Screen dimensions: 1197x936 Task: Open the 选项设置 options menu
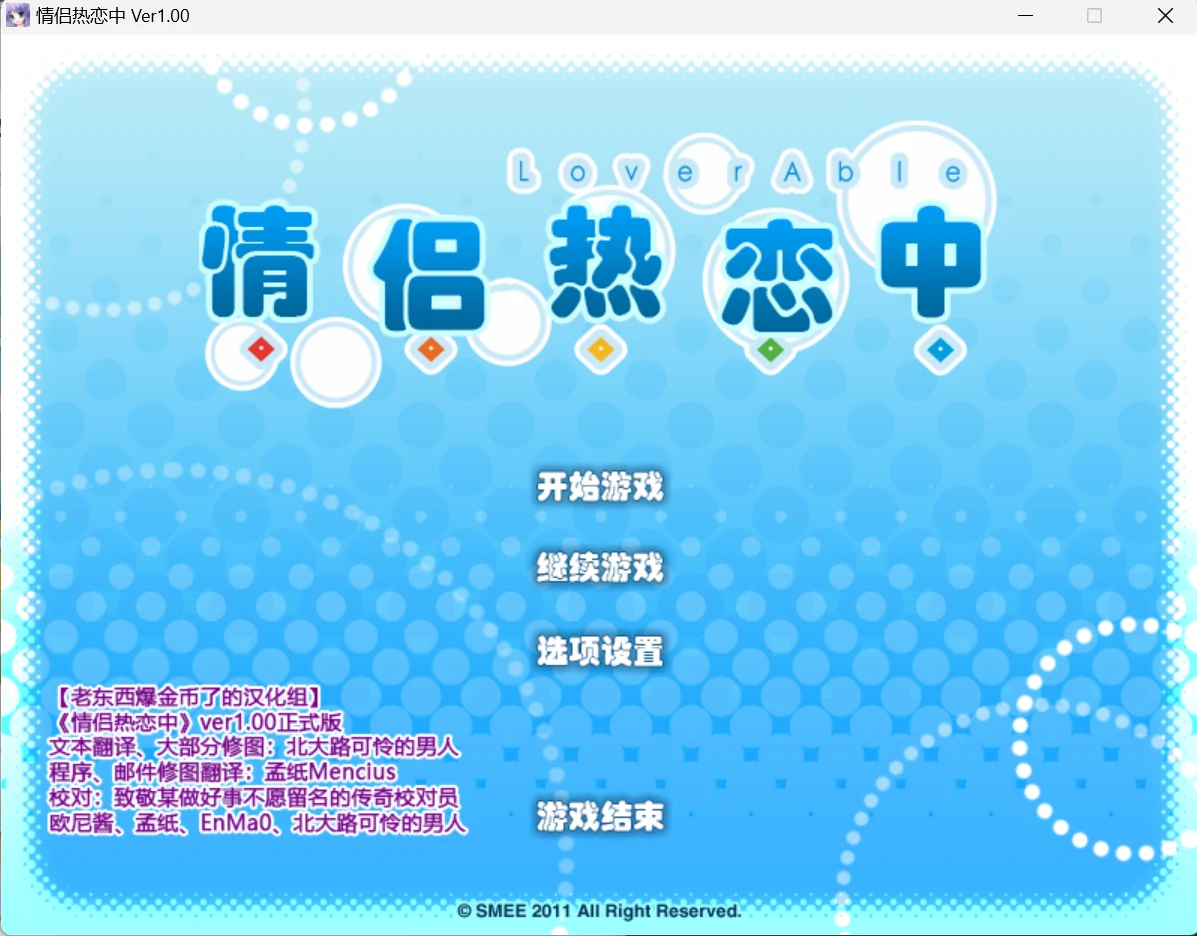tap(598, 651)
